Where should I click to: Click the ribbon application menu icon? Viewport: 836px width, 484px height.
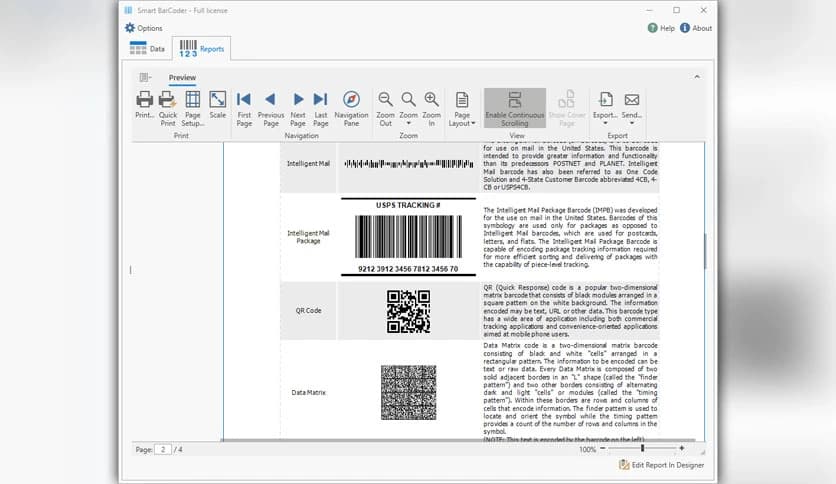[144, 78]
